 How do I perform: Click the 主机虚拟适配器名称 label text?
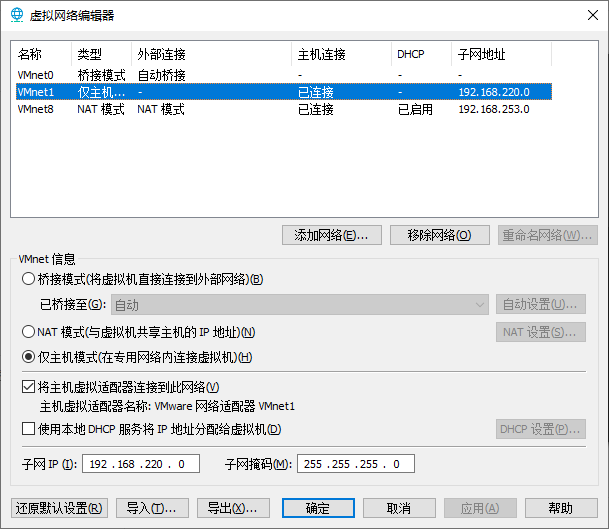point(95,406)
